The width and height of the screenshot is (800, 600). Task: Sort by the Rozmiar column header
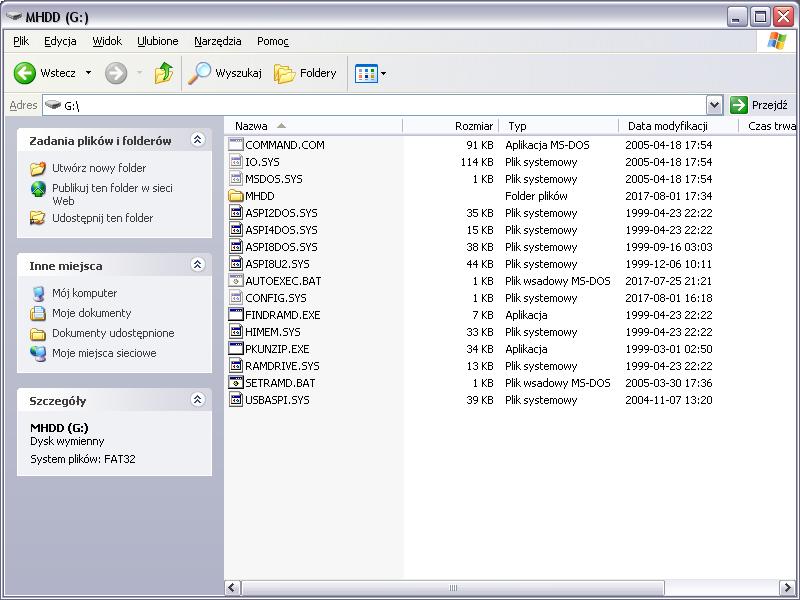coord(451,126)
